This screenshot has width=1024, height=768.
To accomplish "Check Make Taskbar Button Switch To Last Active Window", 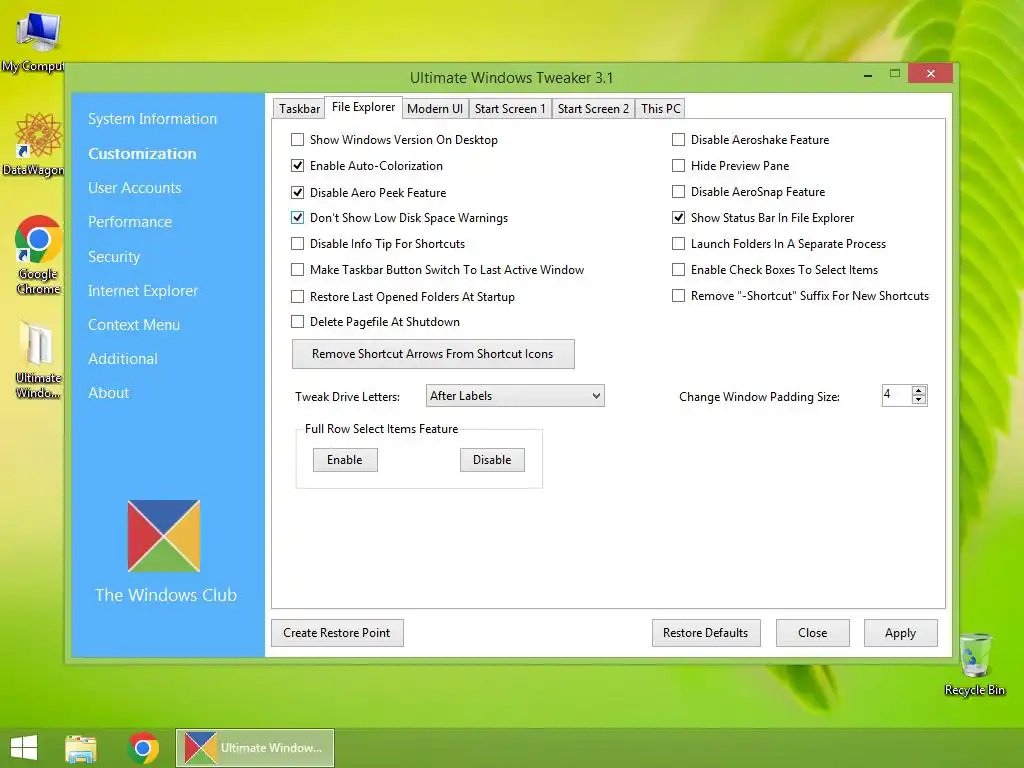I will point(297,270).
